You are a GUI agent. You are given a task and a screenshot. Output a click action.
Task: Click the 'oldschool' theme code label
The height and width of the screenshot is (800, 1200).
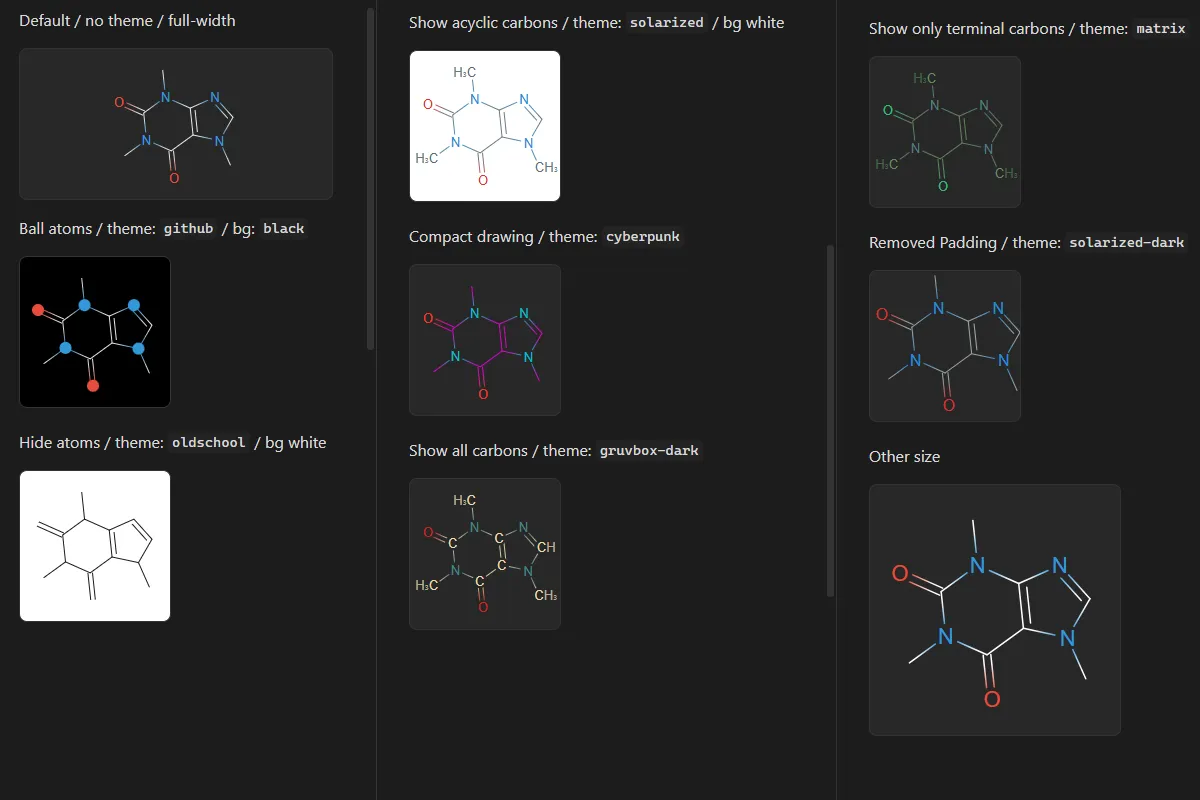(209, 442)
